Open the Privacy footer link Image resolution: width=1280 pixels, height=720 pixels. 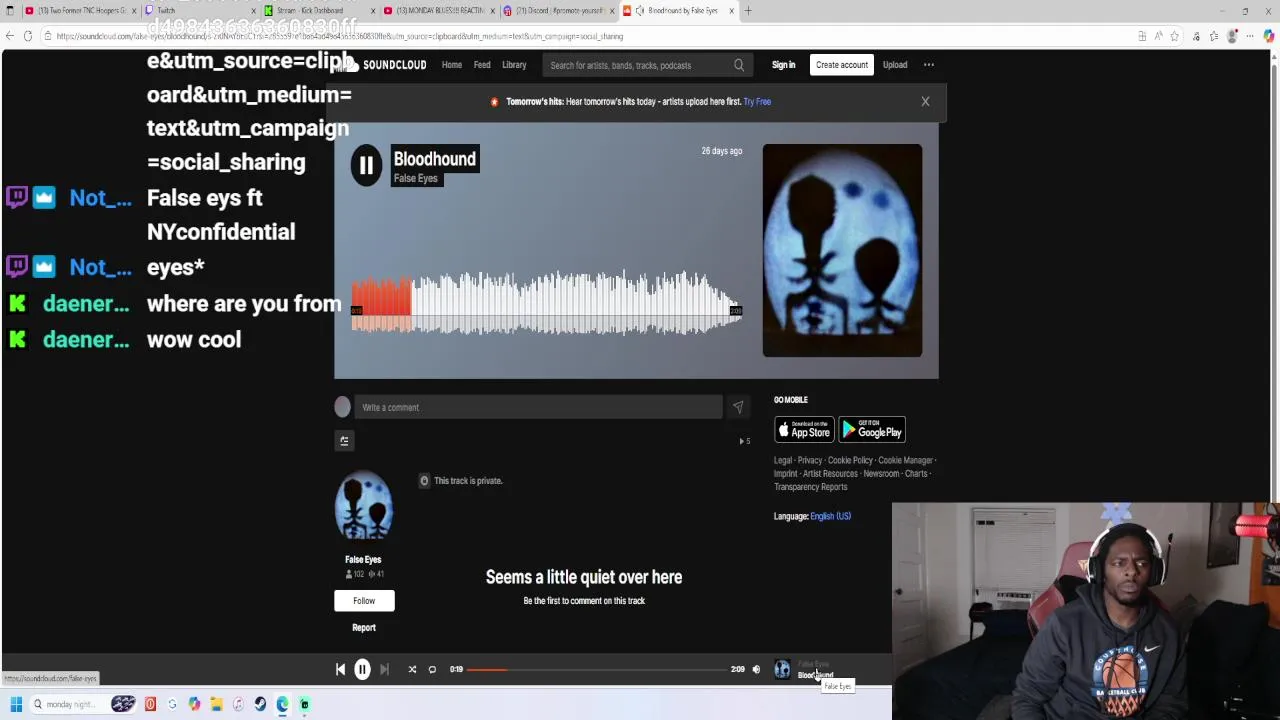click(x=810, y=460)
